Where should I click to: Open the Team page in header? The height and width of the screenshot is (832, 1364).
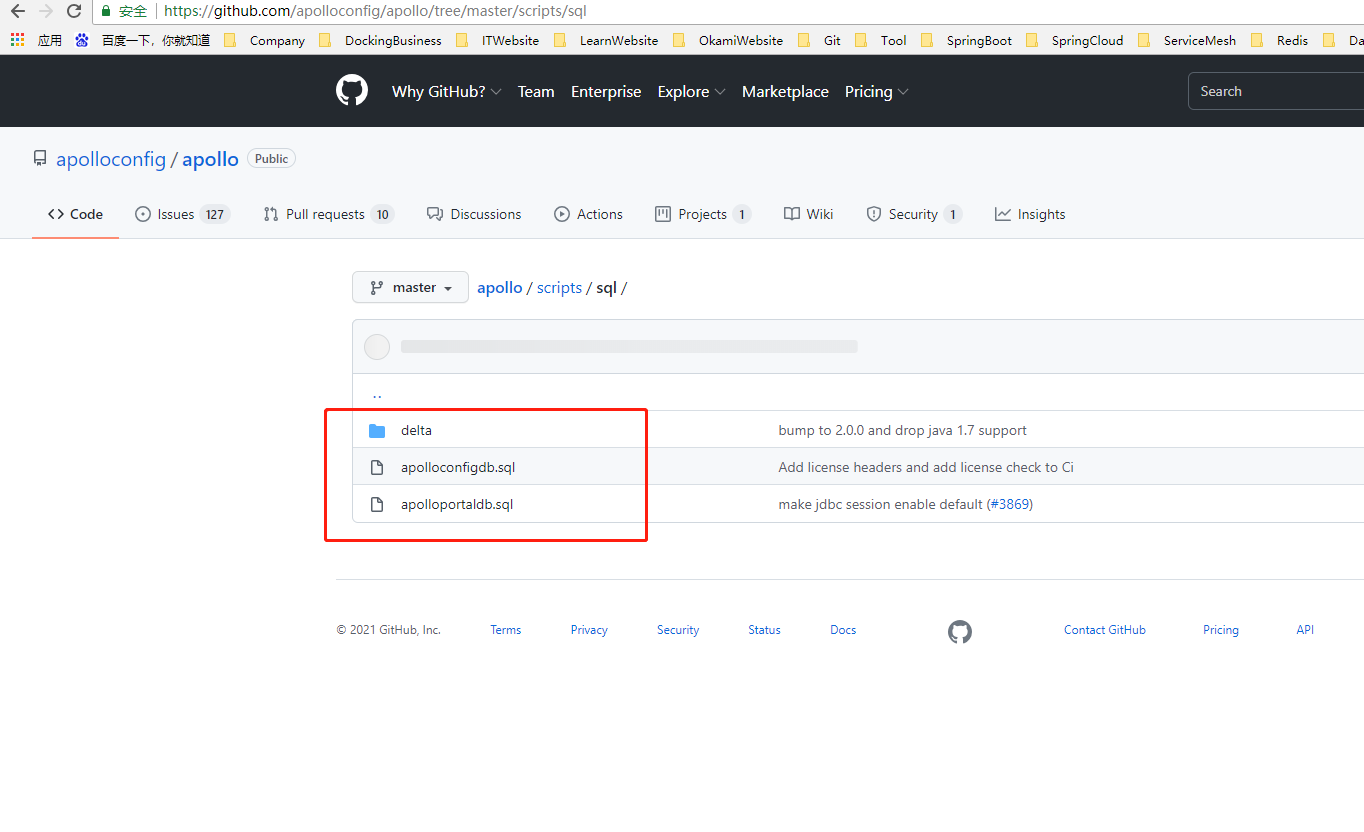click(536, 91)
